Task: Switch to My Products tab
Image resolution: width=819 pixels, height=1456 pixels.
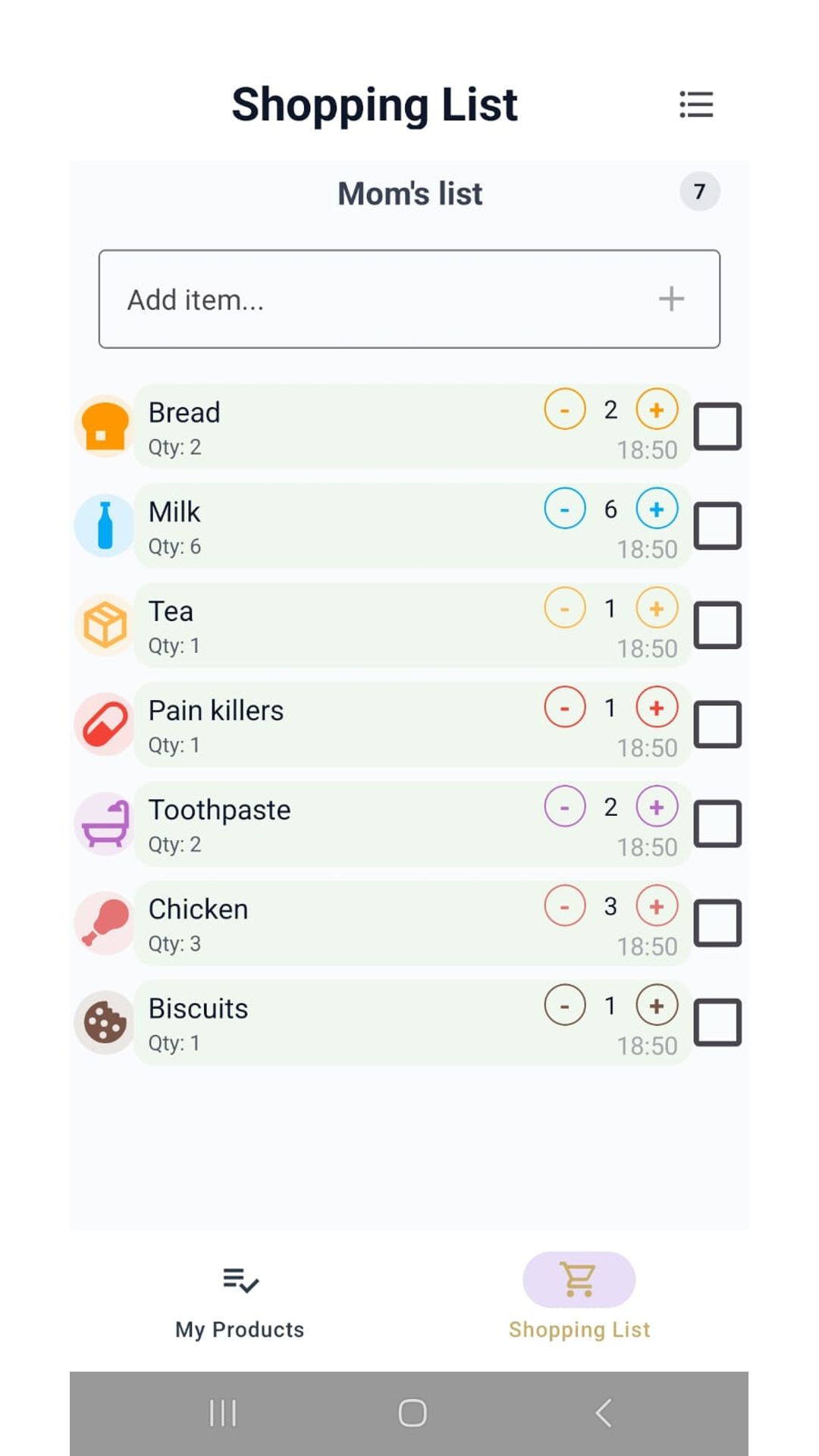Action: [x=240, y=1301]
